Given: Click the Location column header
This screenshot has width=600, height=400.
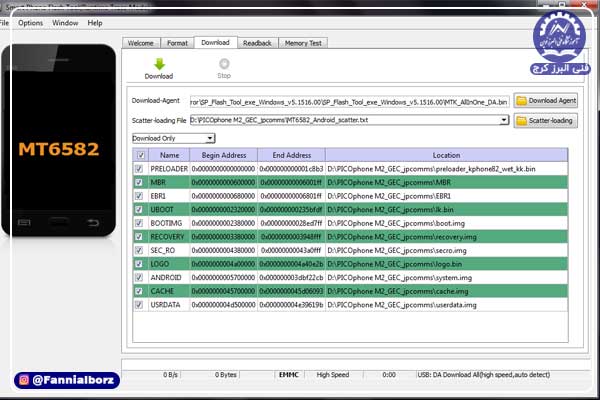Looking at the screenshot, I should click(x=447, y=155).
